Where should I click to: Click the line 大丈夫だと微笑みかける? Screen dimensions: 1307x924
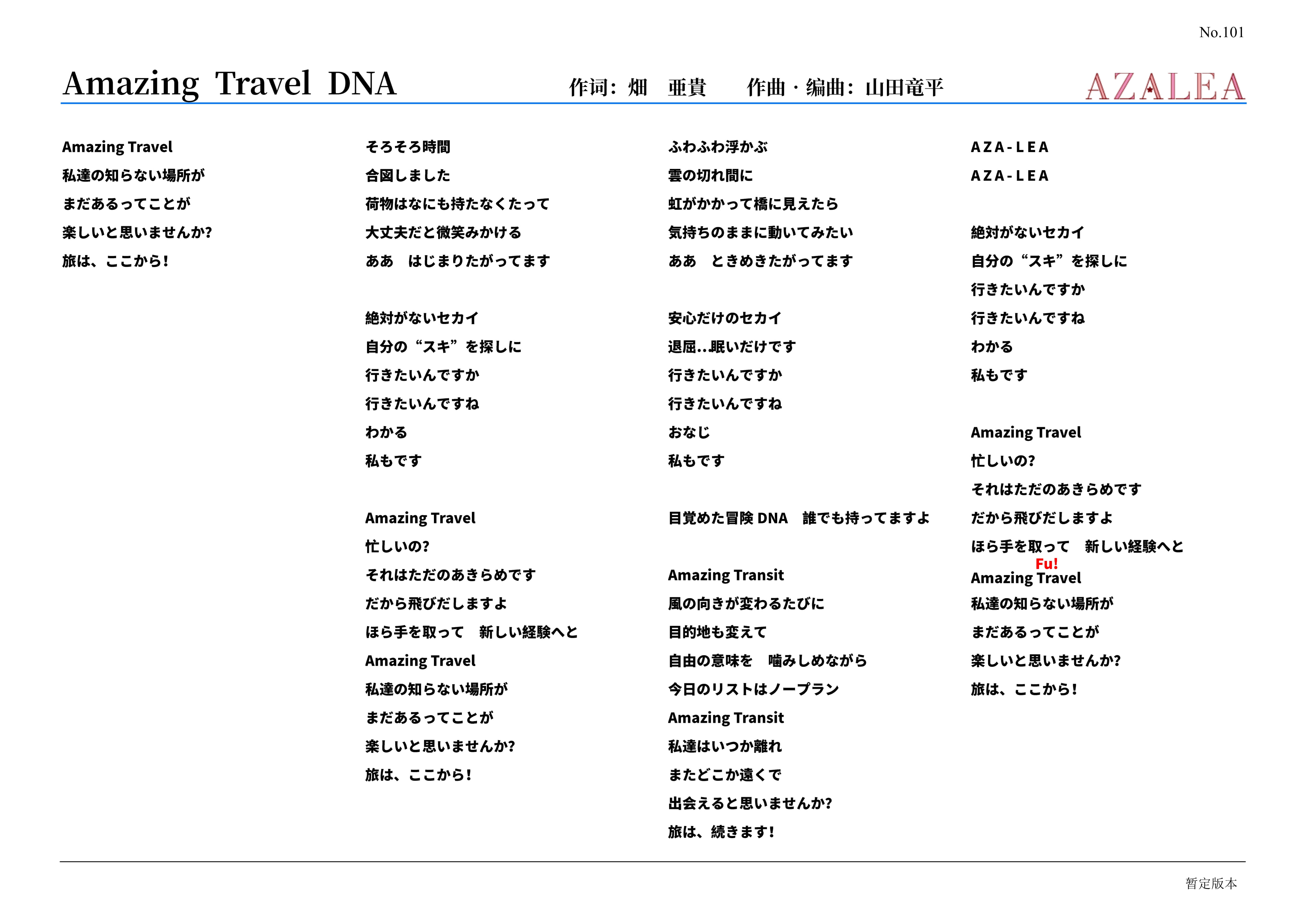coord(443,232)
